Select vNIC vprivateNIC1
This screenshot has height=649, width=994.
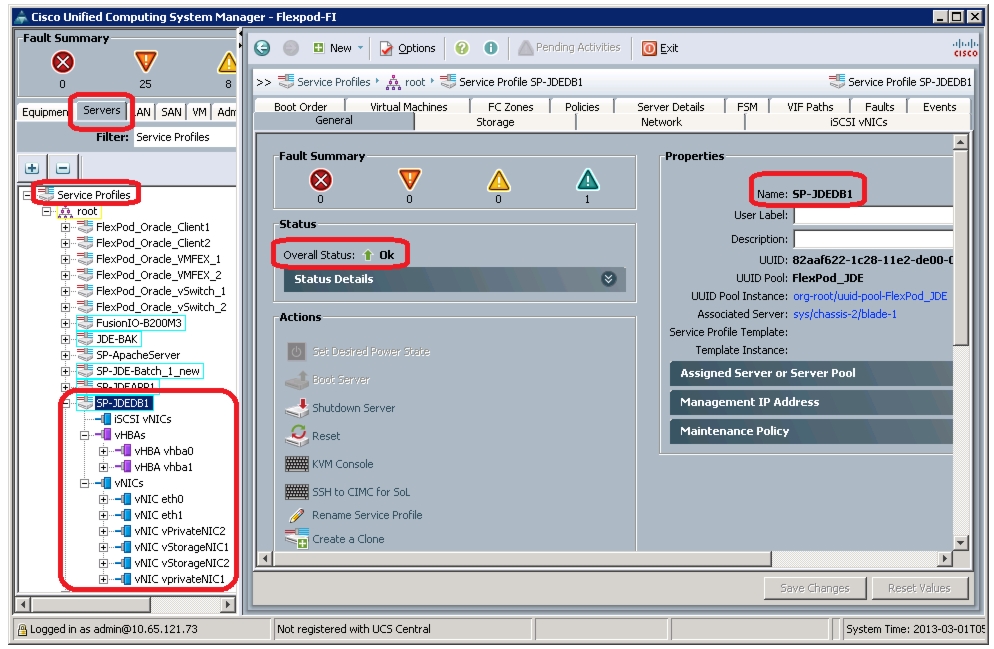point(179,579)
